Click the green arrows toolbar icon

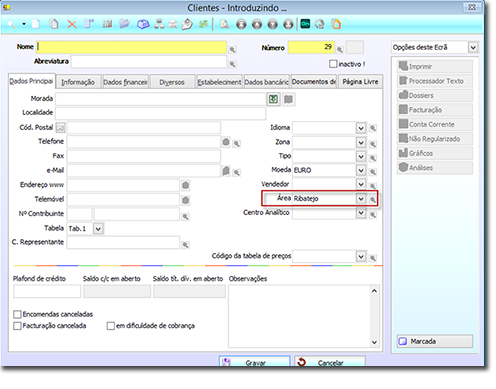click(203, 24)
